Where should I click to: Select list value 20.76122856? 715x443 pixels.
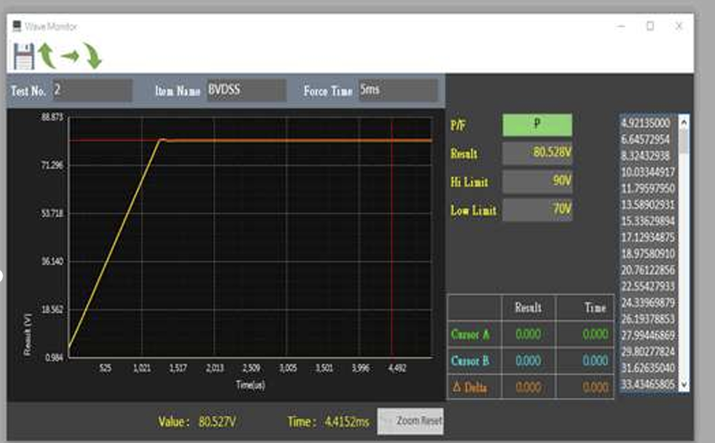pyautogui.click(x=648, y=270)
